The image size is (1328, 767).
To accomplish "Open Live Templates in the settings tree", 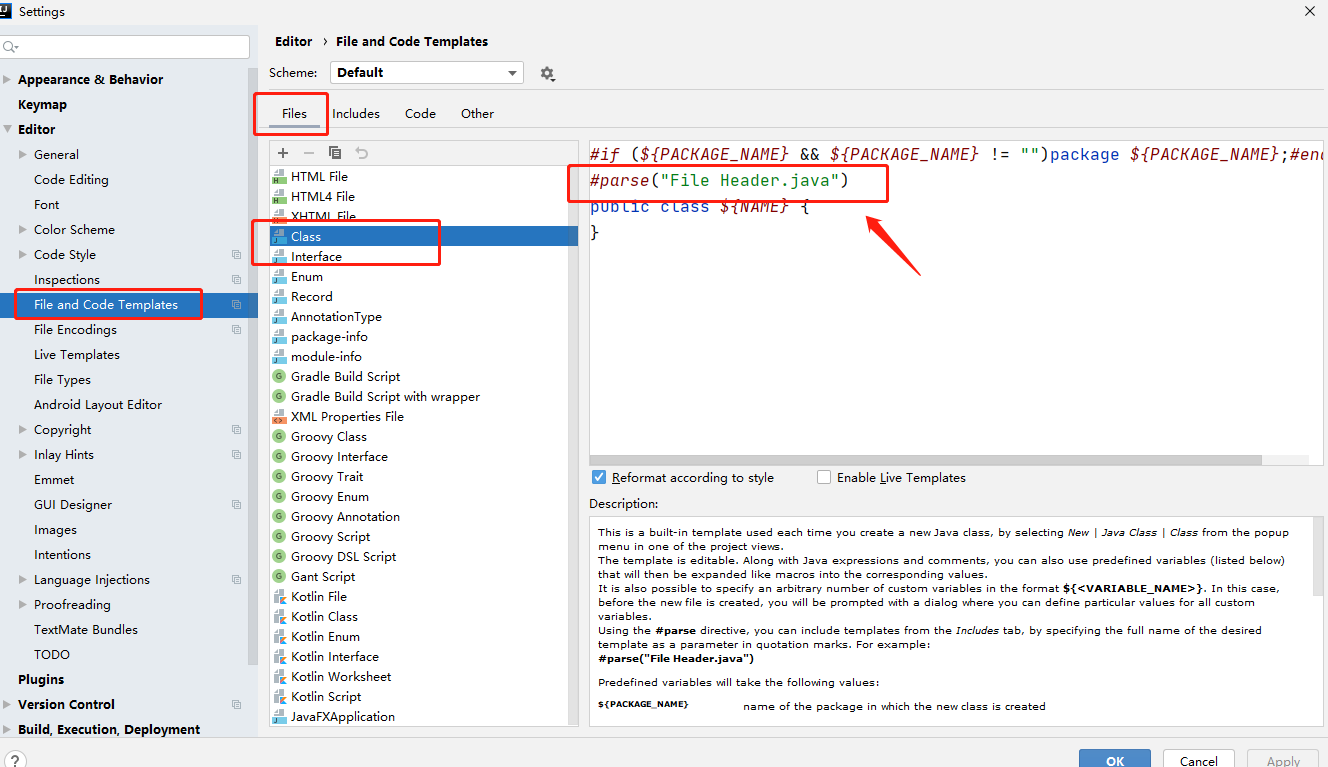I will click(x=76, y=355).
